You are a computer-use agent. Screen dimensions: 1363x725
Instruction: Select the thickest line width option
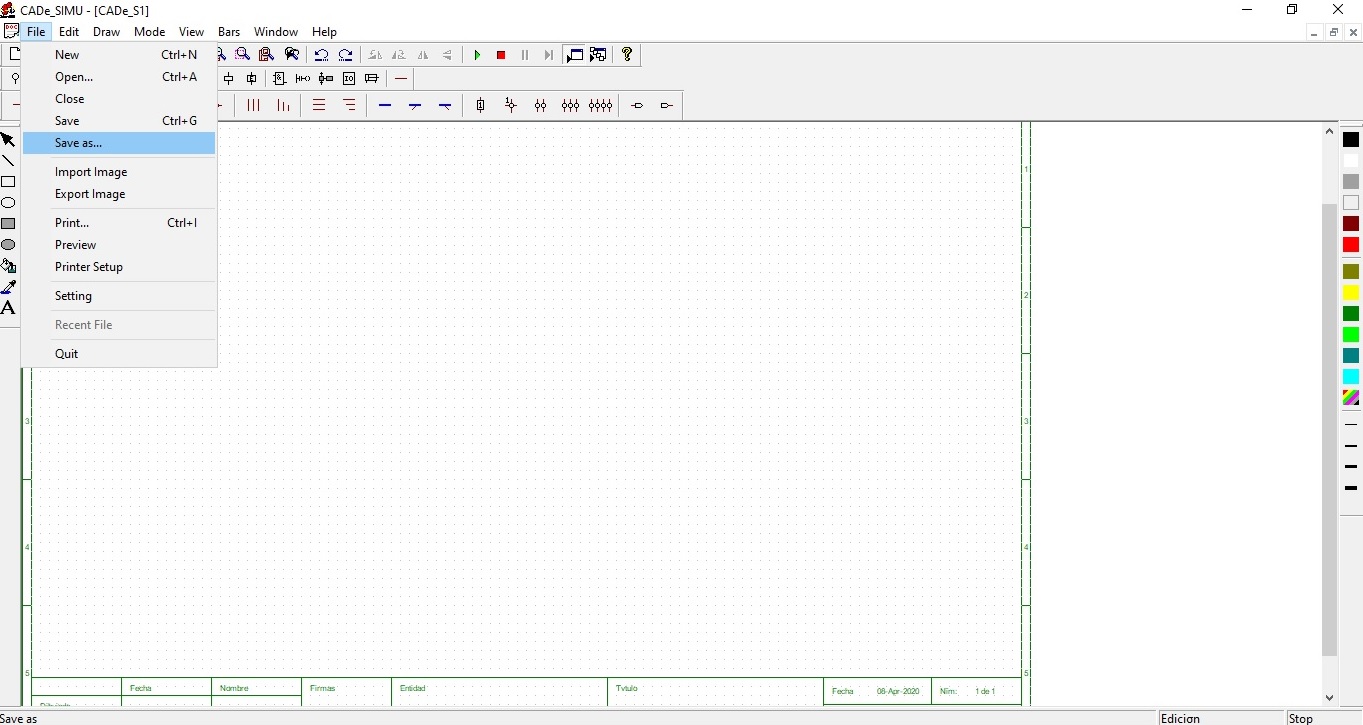pyautogui.click(x=1351, y=488)
